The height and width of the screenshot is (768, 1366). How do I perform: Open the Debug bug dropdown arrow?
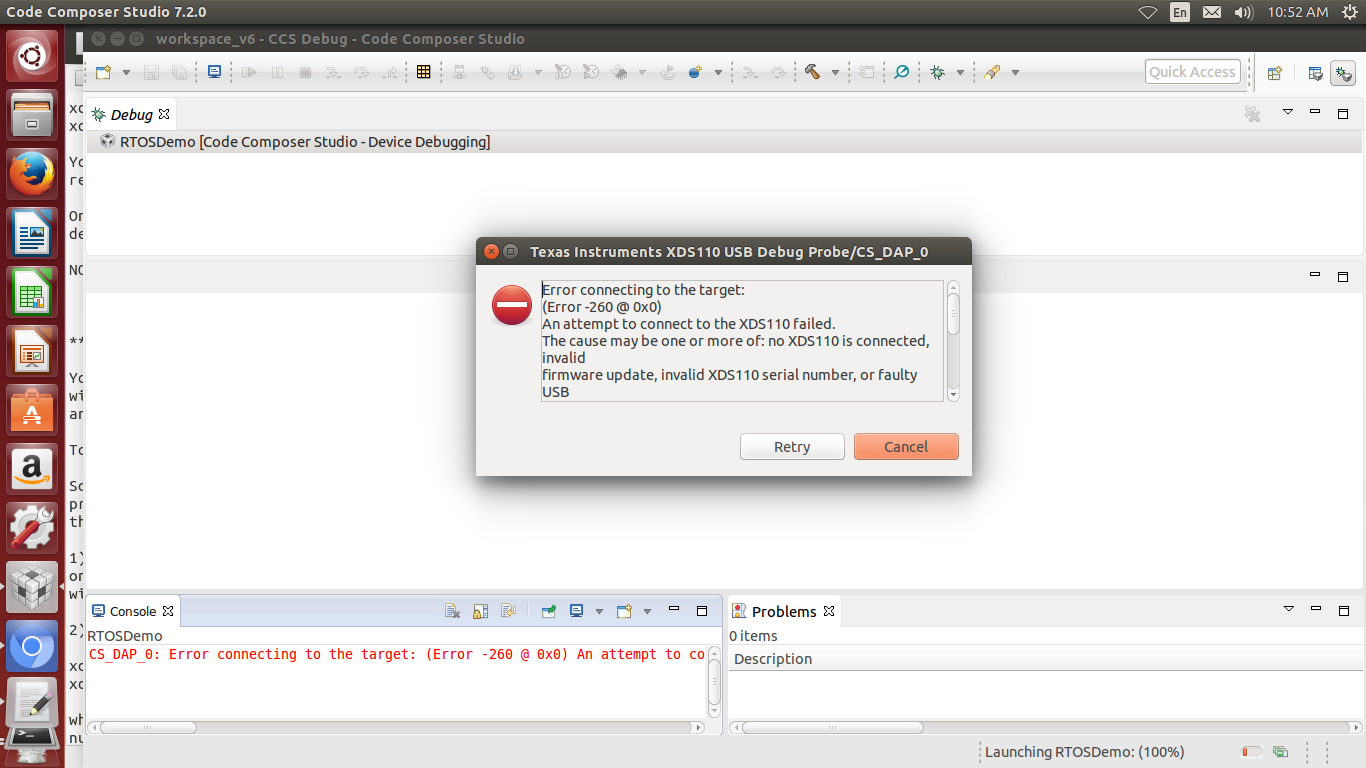point(960,72)
